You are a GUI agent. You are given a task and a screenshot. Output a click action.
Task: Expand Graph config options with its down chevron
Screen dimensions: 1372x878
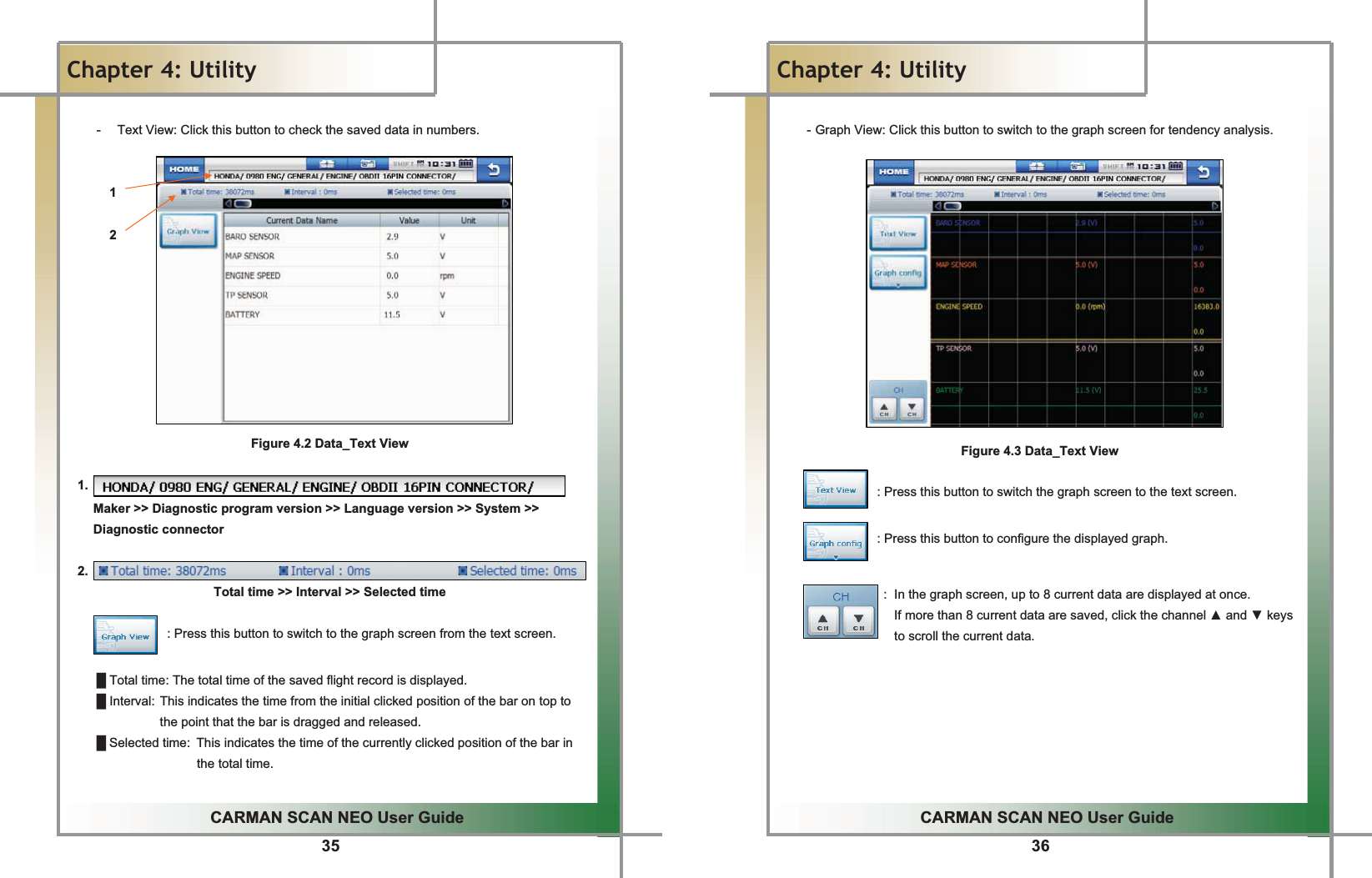(x=898, y=285)
